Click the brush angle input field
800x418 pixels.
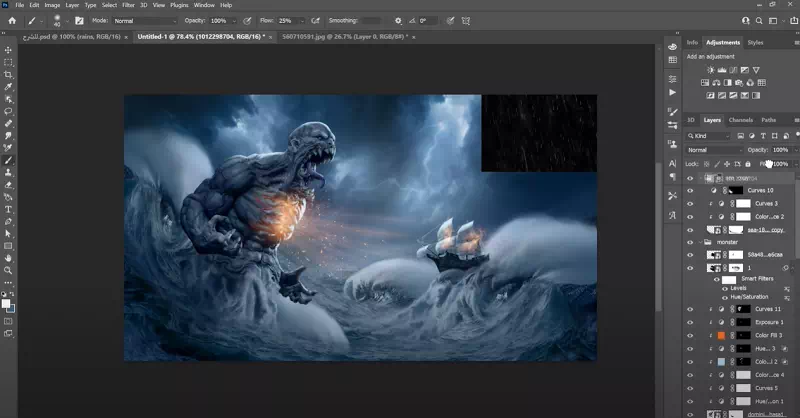[x=428, y=21]
